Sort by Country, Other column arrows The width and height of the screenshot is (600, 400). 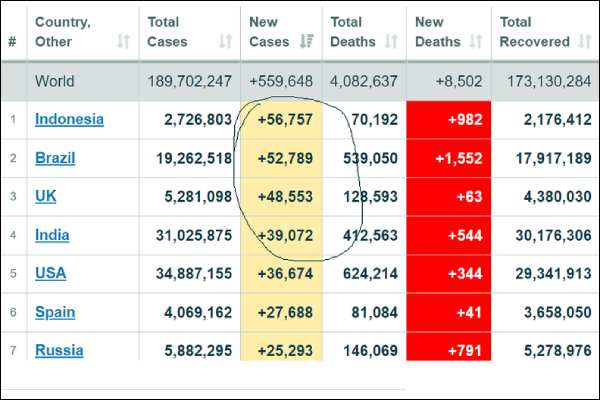(x=123, y=41)
